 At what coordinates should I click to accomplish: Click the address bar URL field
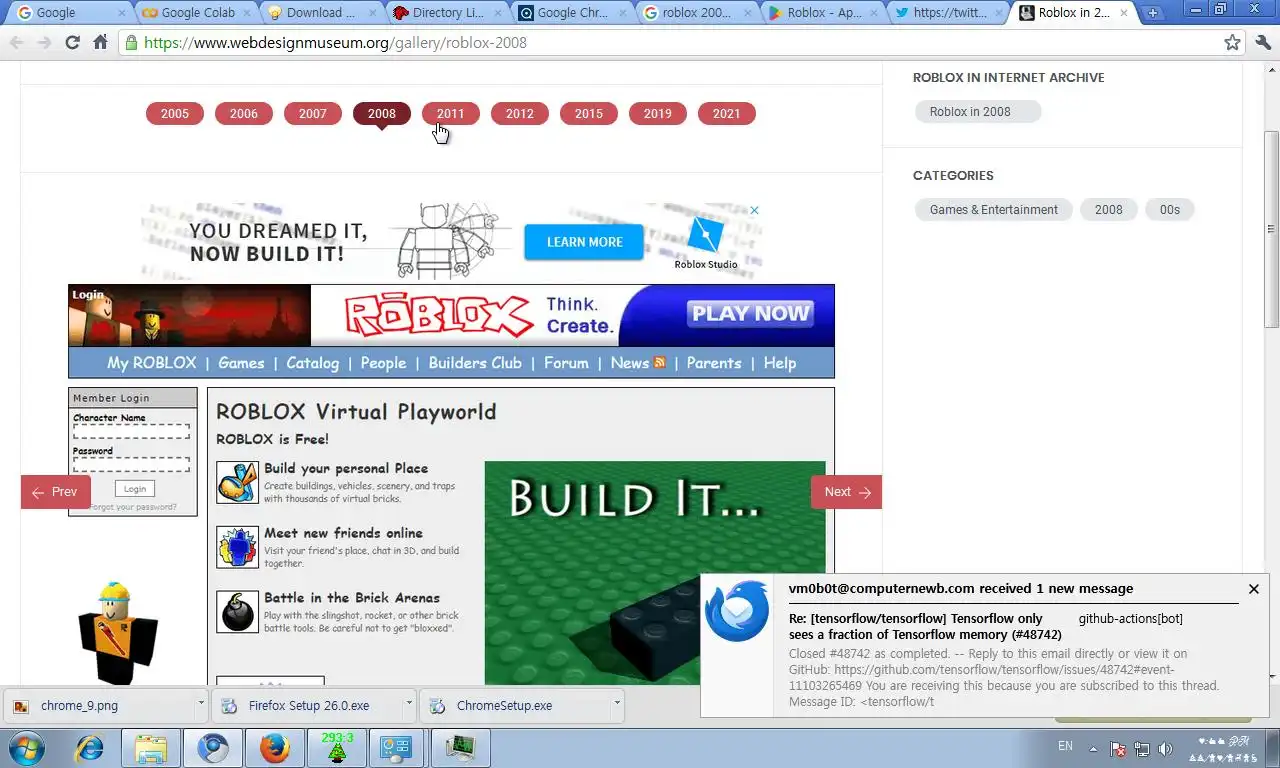coord(680,43)
